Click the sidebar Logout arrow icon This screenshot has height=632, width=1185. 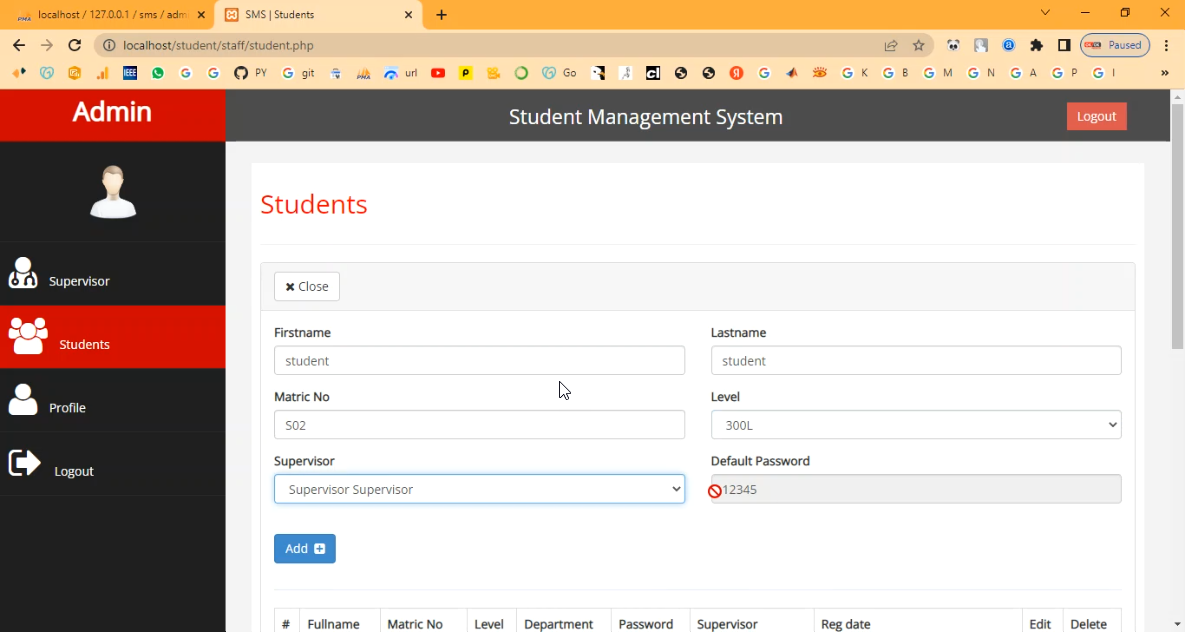24,463
